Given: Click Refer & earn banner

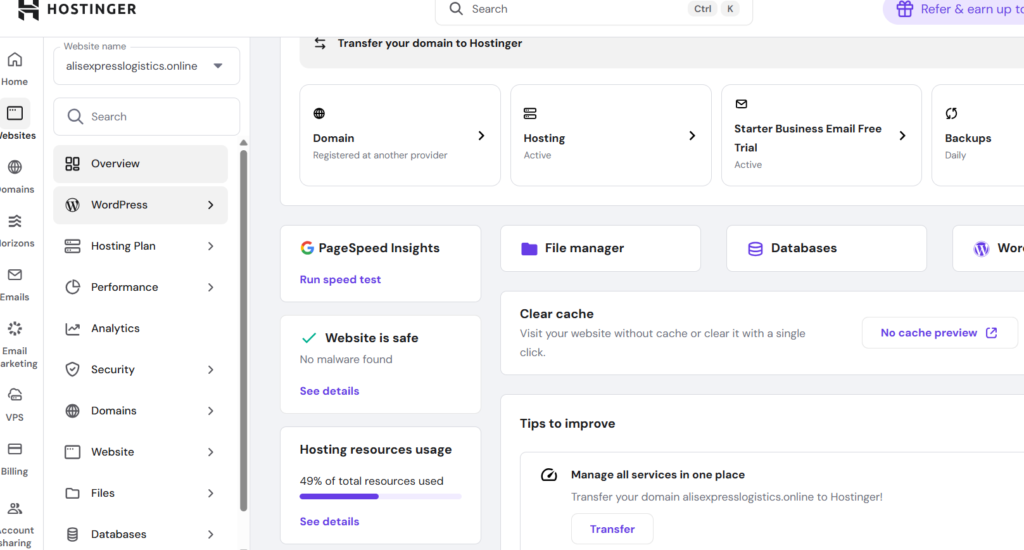Looking at the screenshot, I should 954,9.
